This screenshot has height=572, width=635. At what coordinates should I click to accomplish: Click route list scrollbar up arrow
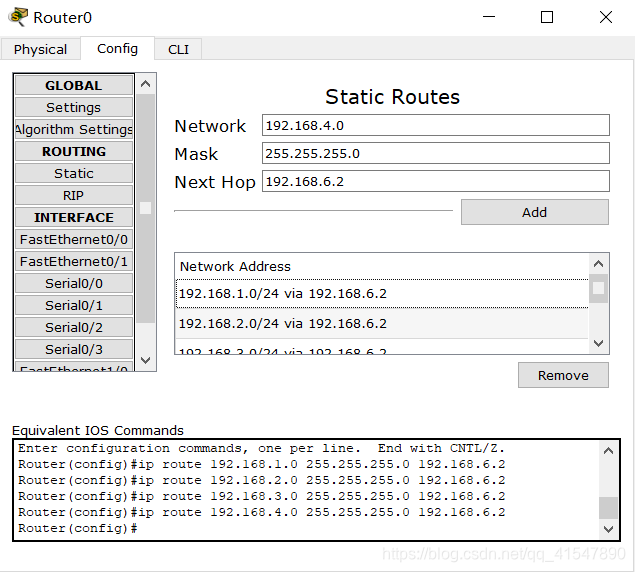point(598,264)
